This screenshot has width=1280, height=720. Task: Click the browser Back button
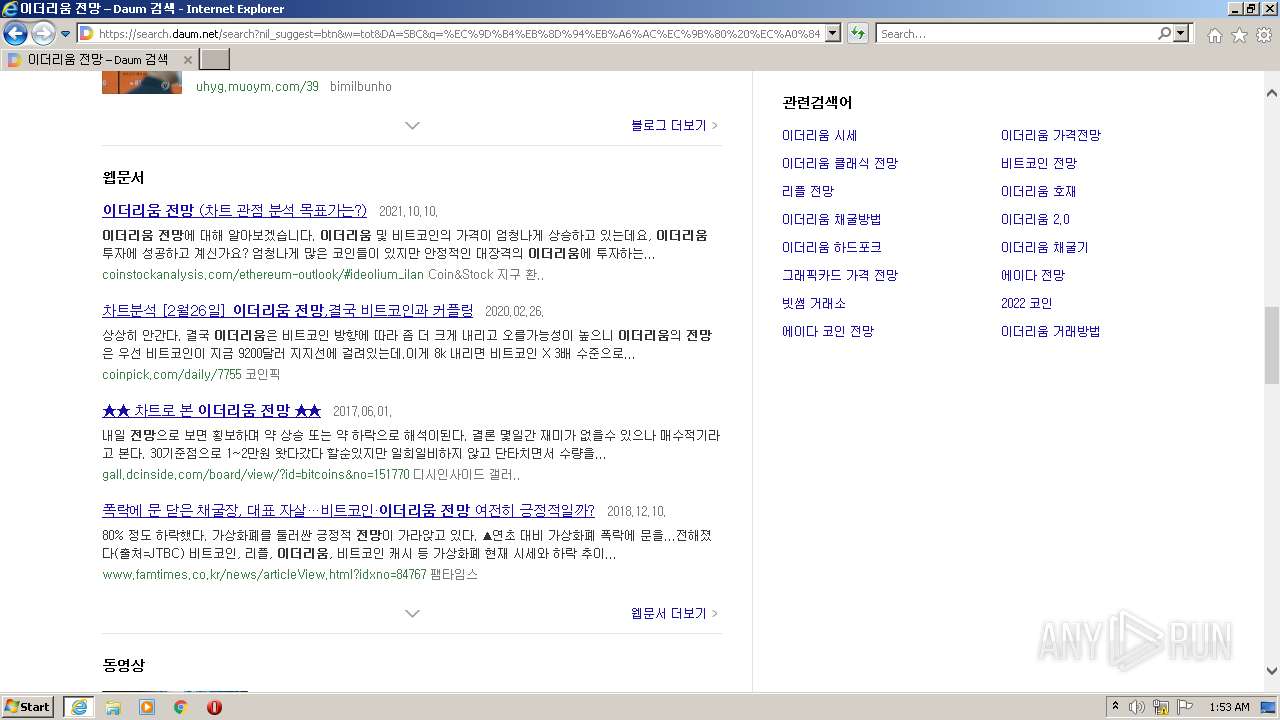[15, 33]
